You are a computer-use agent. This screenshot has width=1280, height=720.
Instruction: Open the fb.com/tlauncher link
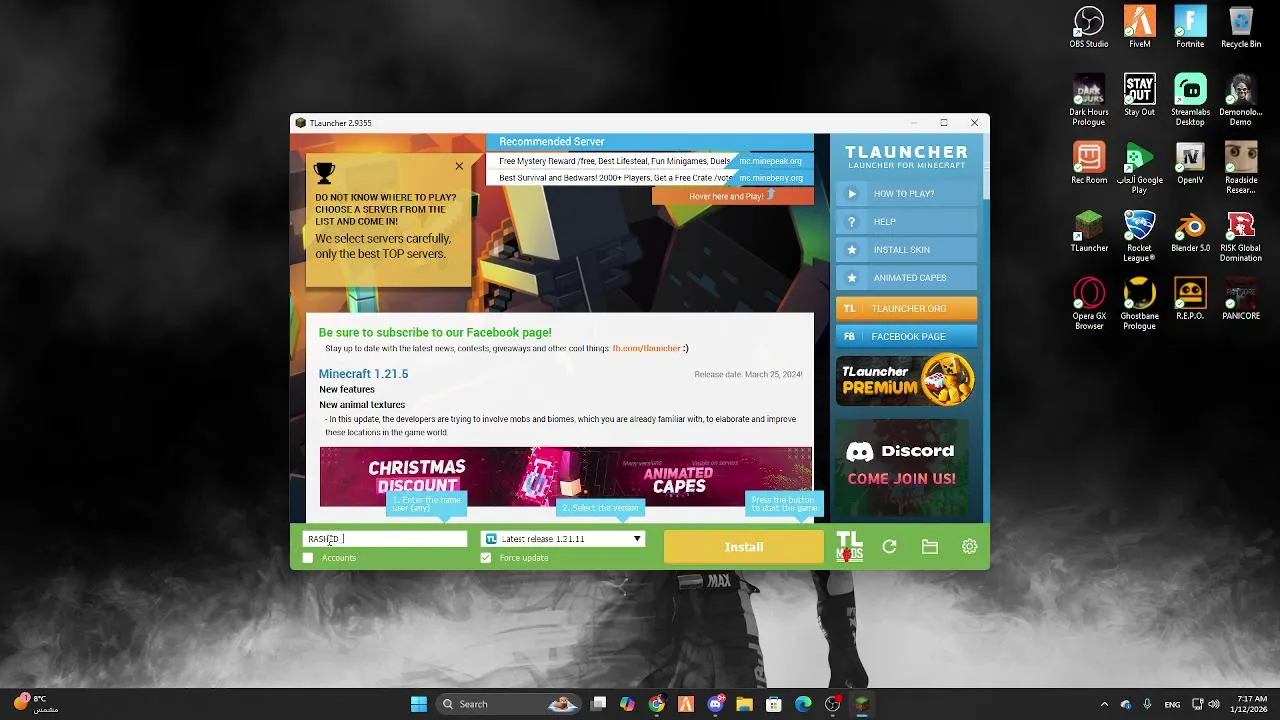646,348
